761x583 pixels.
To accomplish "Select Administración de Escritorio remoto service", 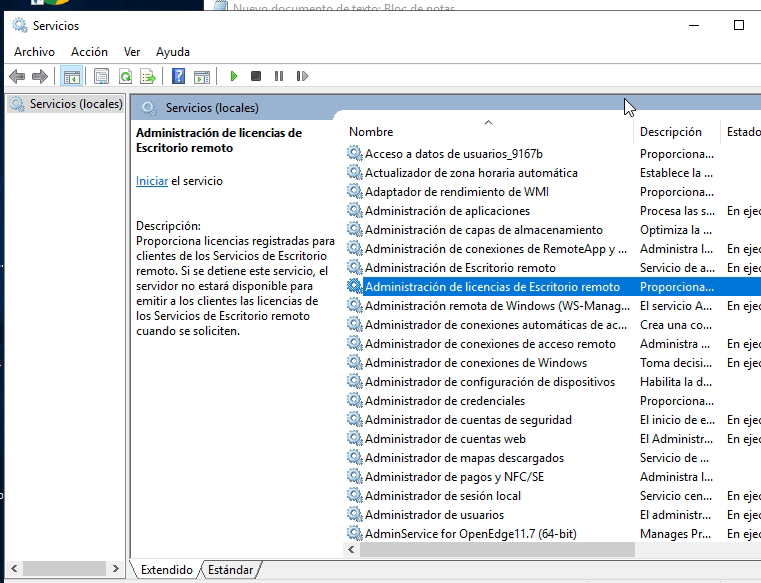I will (x=460, y=267).
